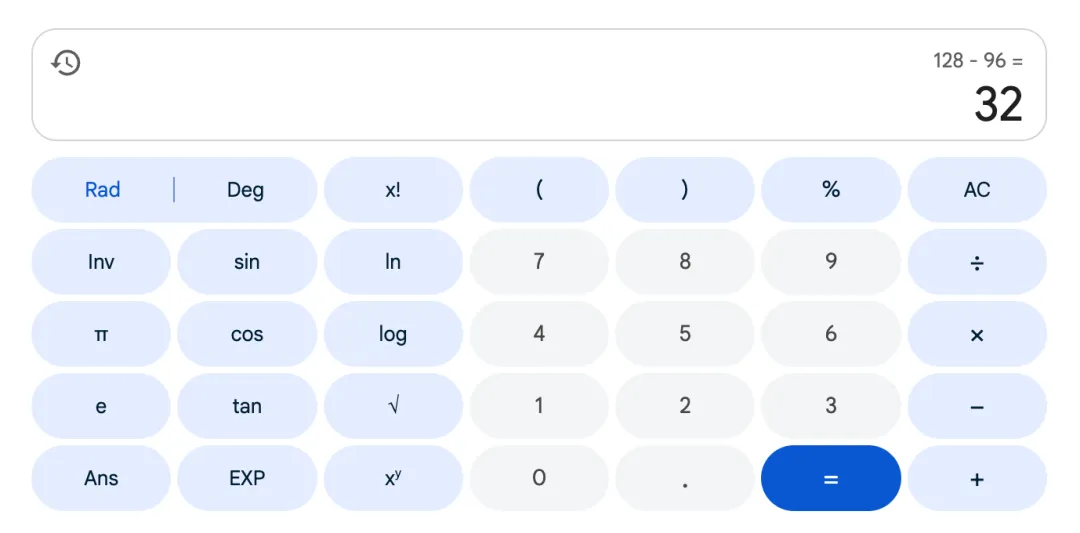
Task: Insert the pi constant
Action: tap(101, 334)
